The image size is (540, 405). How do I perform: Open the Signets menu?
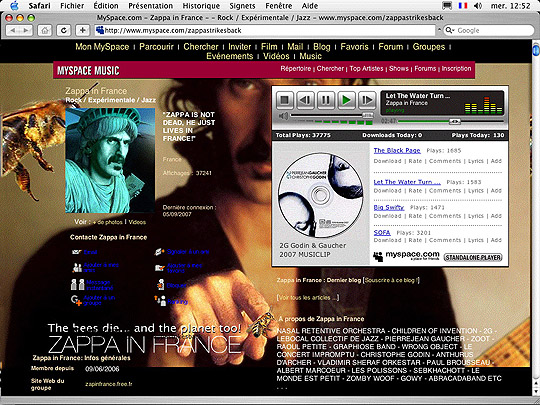pyautogui.click(x=242, y=6)
